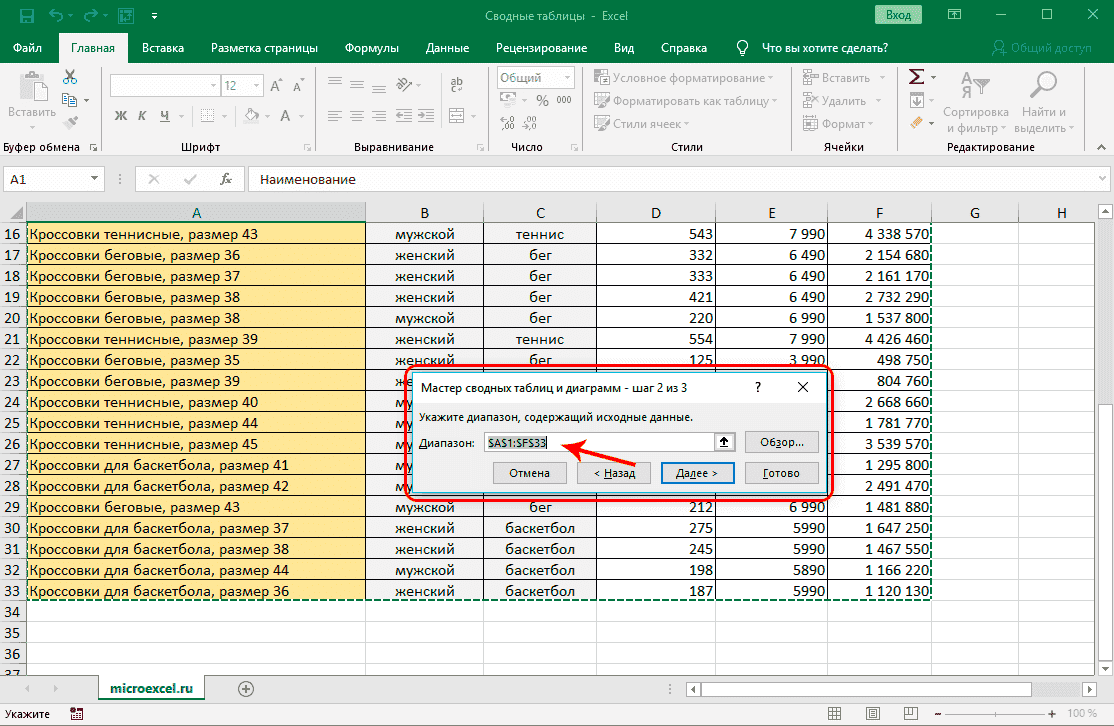Click the AutoSum sigma icon
Viewport: 1114px width, 726px height.
point(915,77)
